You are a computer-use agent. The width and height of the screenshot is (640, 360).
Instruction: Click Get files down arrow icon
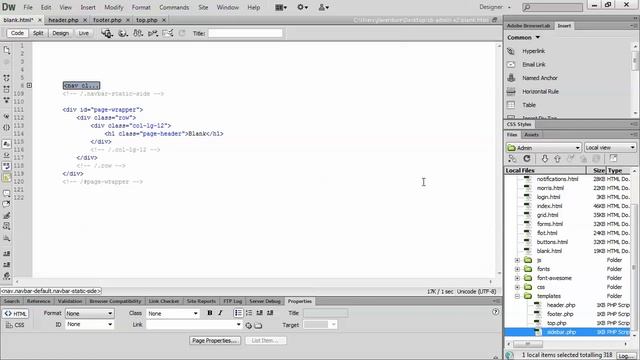coord(544,159)
